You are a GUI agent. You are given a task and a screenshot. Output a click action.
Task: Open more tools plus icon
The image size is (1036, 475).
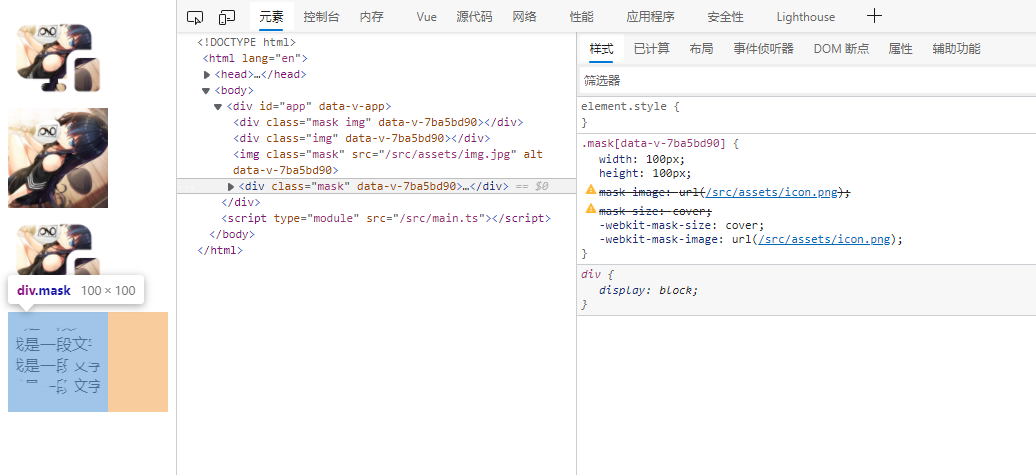point(874,16)
